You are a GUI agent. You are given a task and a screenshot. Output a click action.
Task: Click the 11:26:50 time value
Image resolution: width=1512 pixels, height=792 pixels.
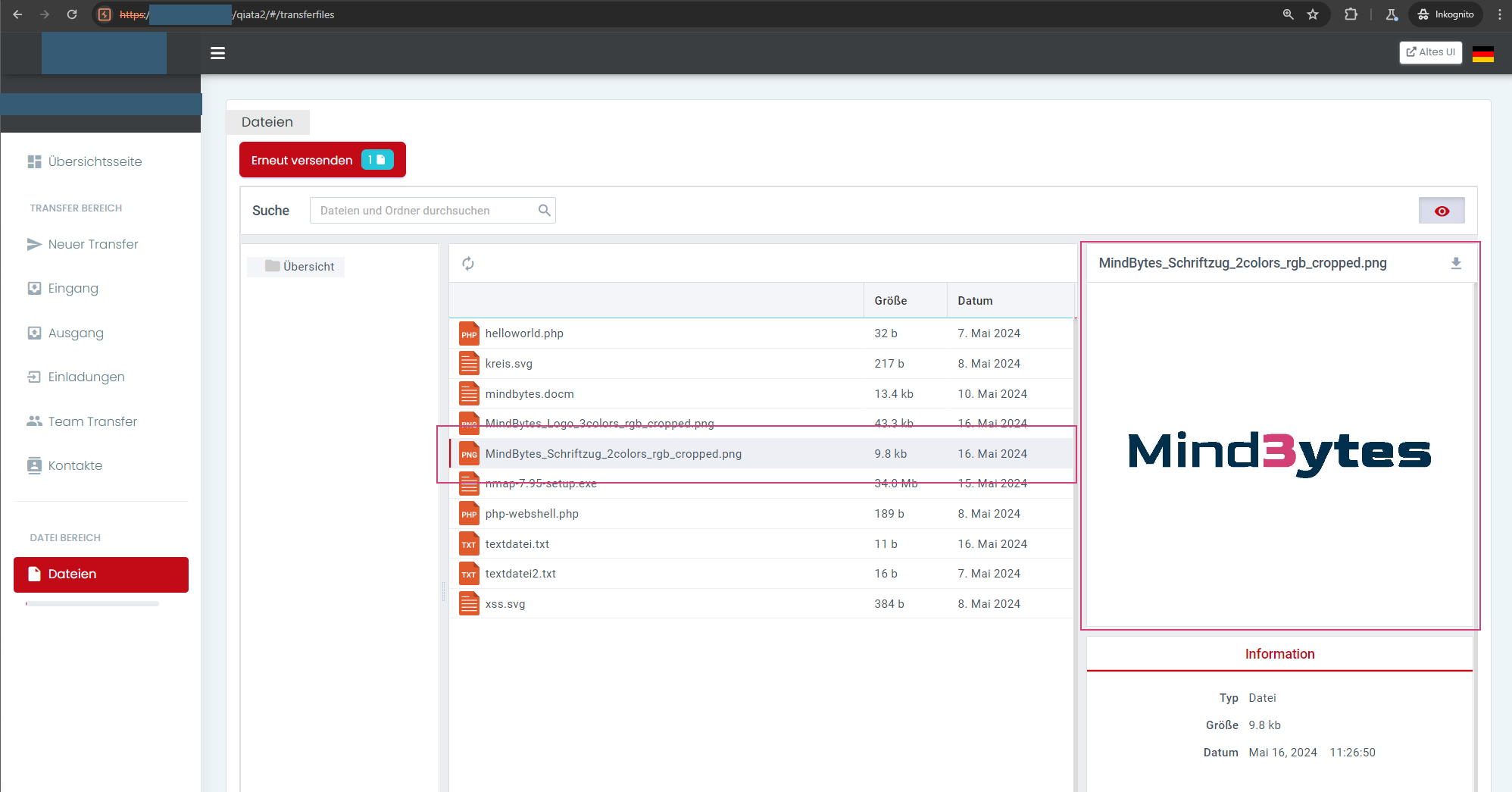(1352, 753)
